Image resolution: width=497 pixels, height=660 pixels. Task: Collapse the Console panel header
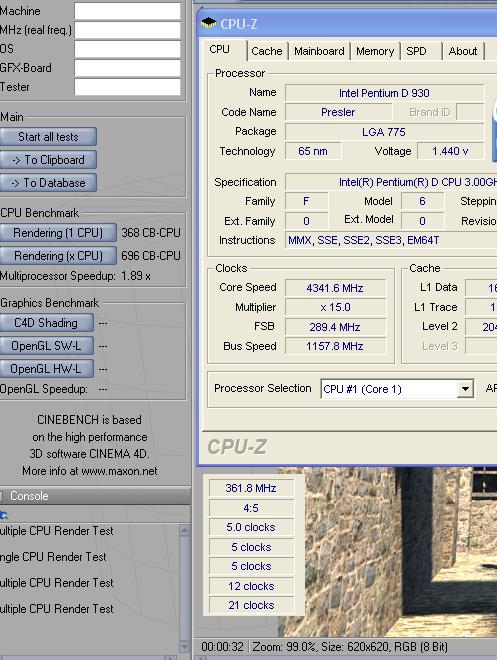95,496
